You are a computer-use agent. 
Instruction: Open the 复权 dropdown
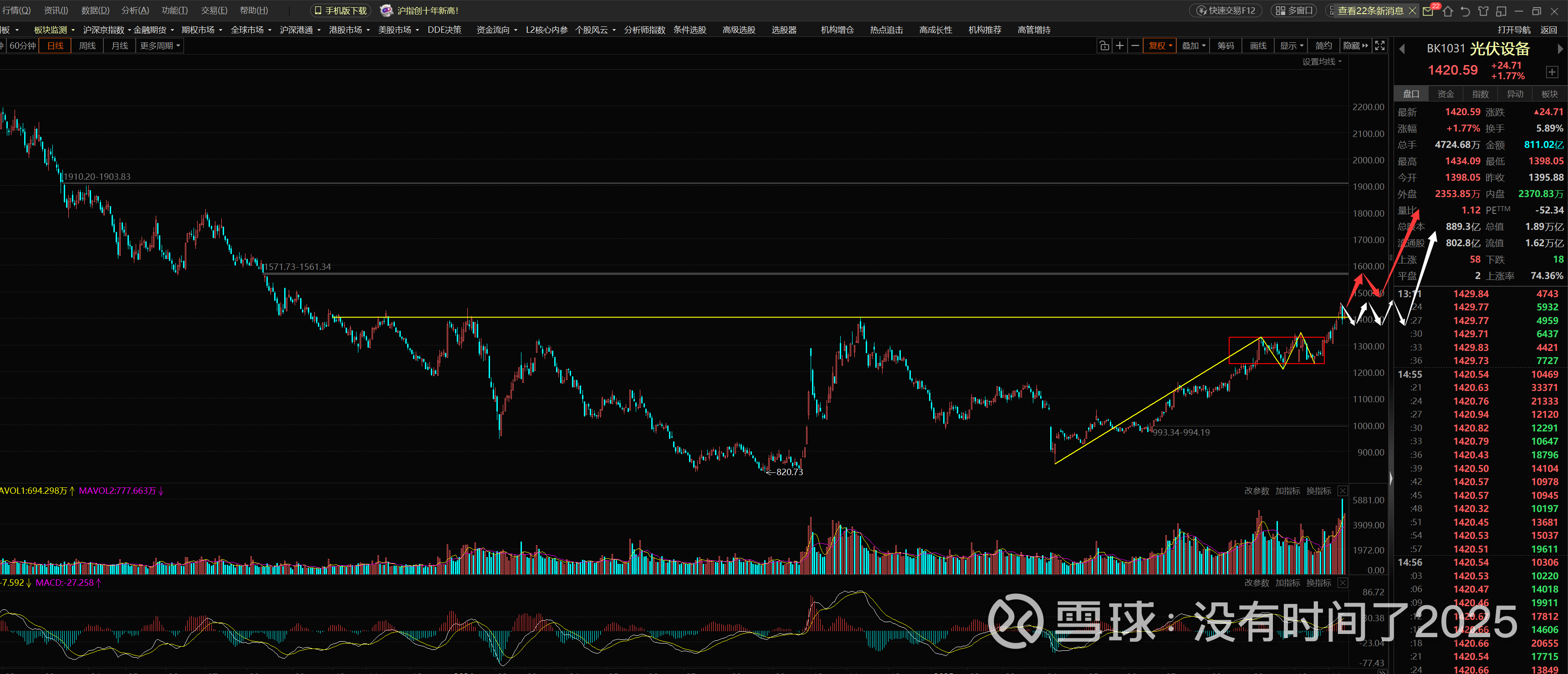pos(1159,46)
